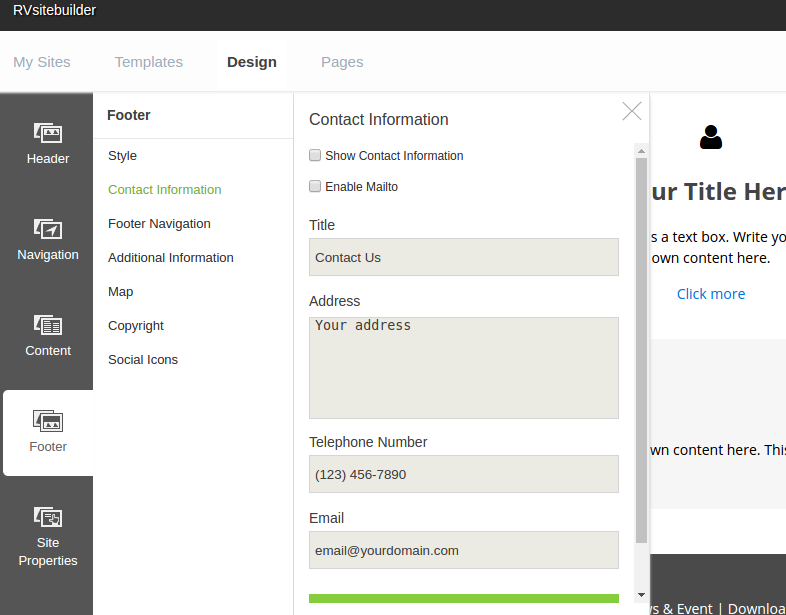This screenshot has height=615, width=786.
Task: Click the Telephone Number input field
Action: [x=463, y=474]
